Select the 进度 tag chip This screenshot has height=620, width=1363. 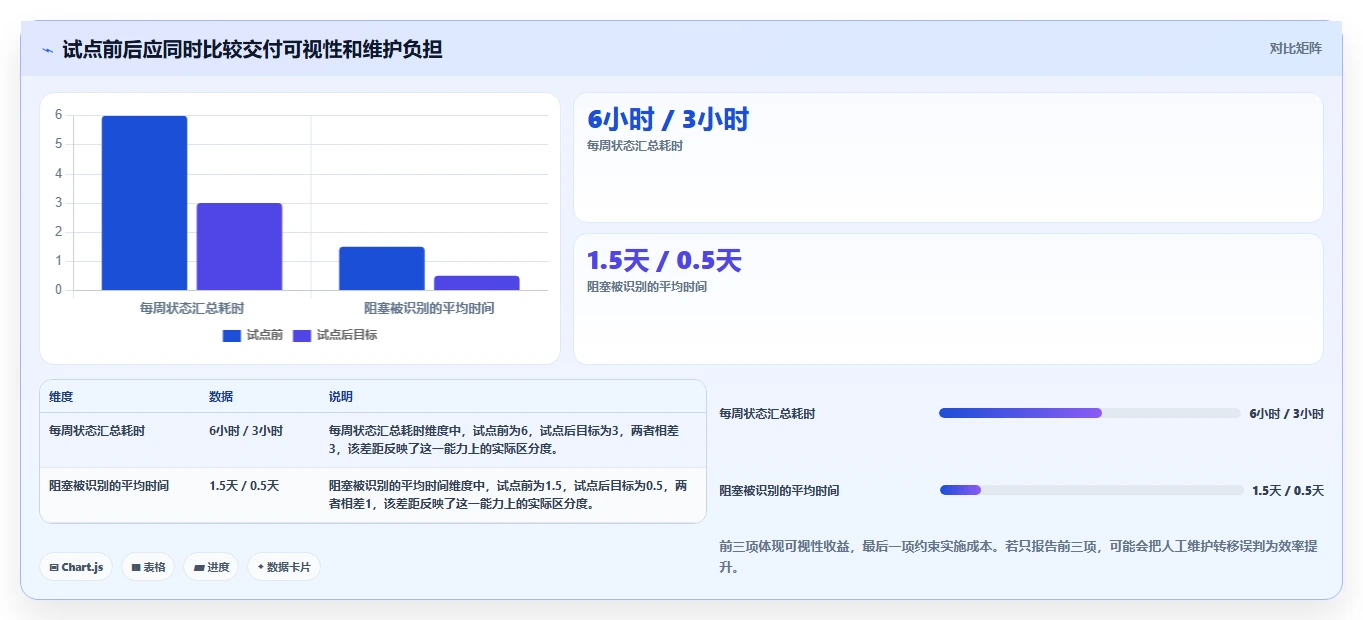click(x=211, y=567)
